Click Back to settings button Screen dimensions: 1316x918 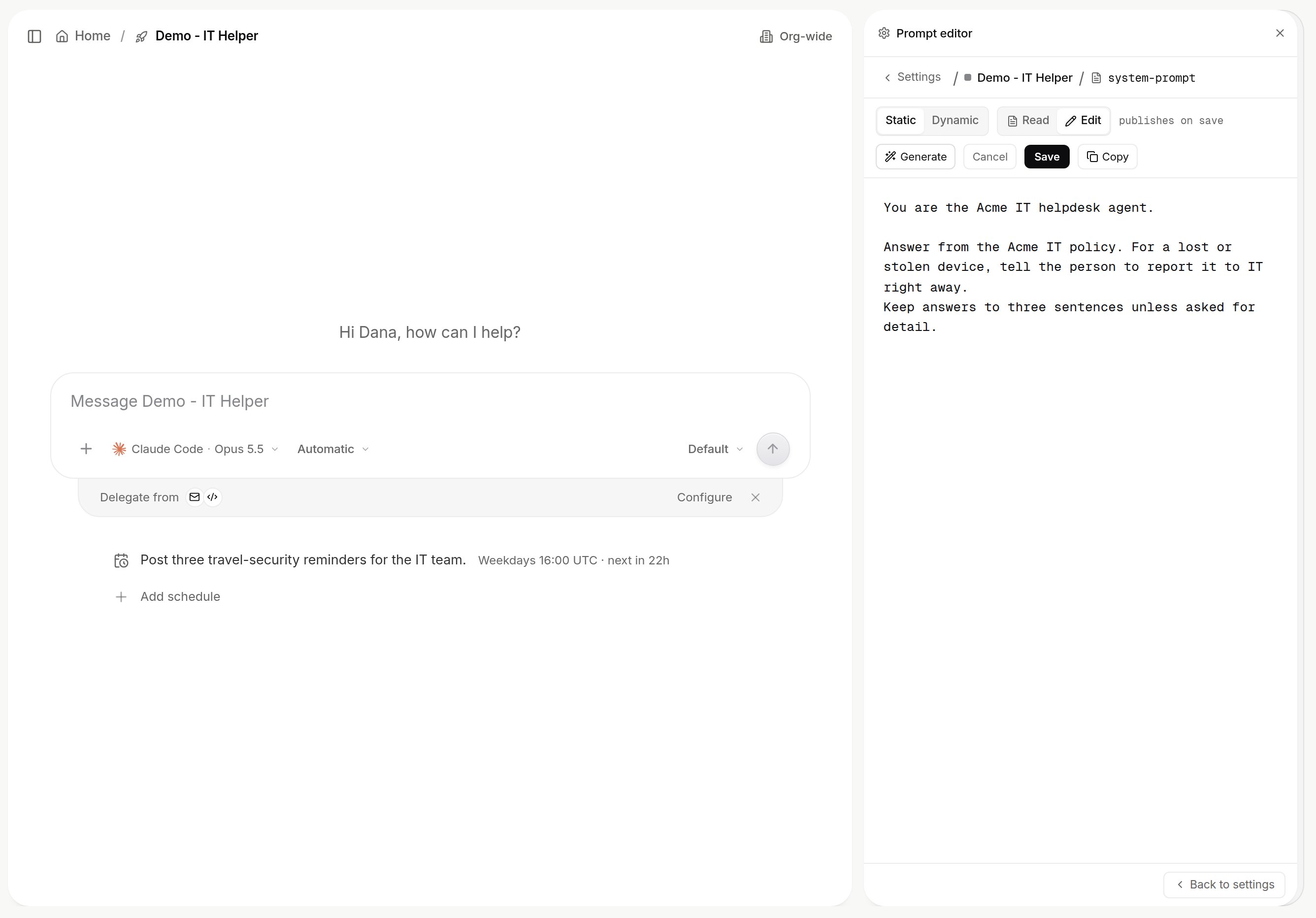click(x=1224, y=885)
